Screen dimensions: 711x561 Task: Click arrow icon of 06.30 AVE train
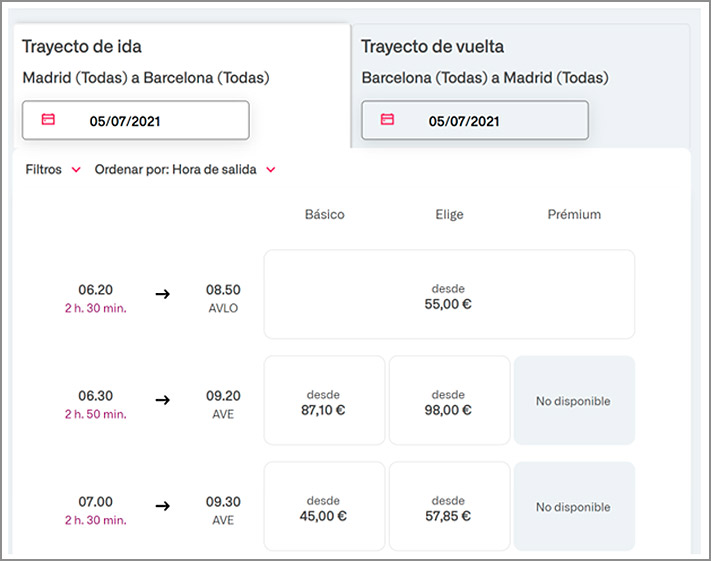pos(163,400)
